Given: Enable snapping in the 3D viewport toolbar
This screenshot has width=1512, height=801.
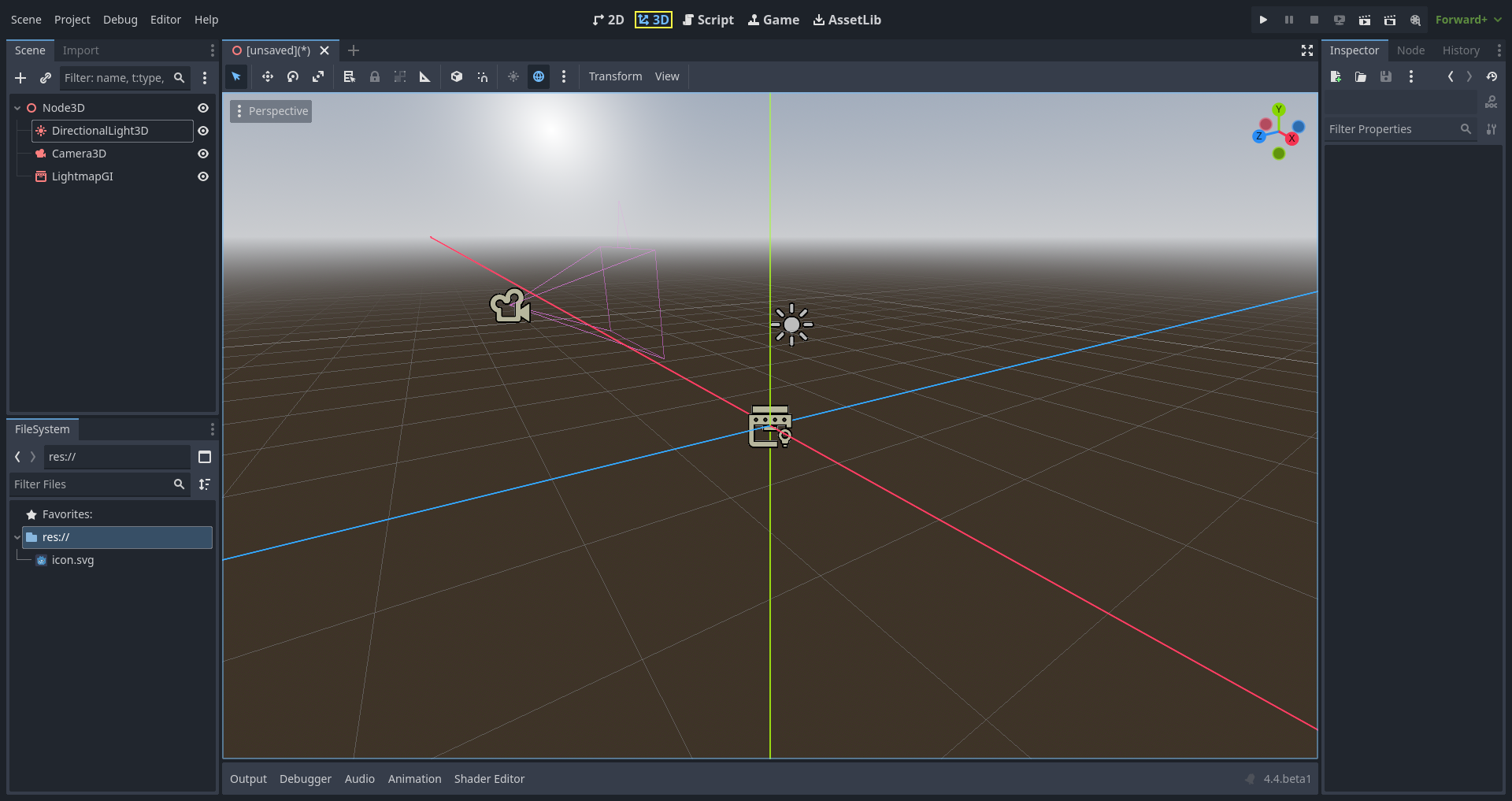Looking at the screenshot, I should pos(482,76).
